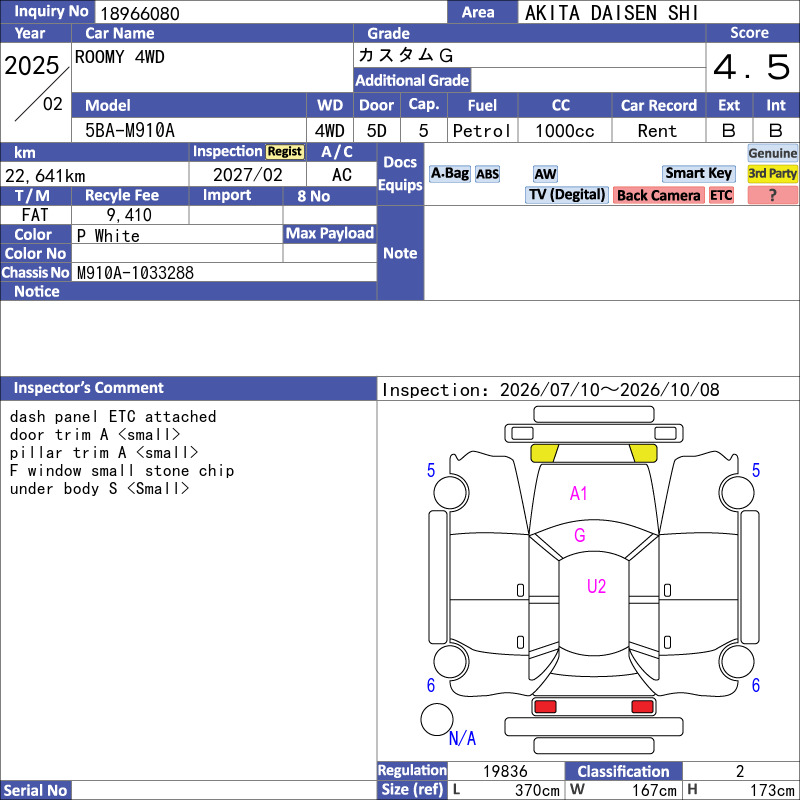Viewport: 800px width, 800px height.
Task: Click the length value 370cm
Action: [x=537, y=790]
